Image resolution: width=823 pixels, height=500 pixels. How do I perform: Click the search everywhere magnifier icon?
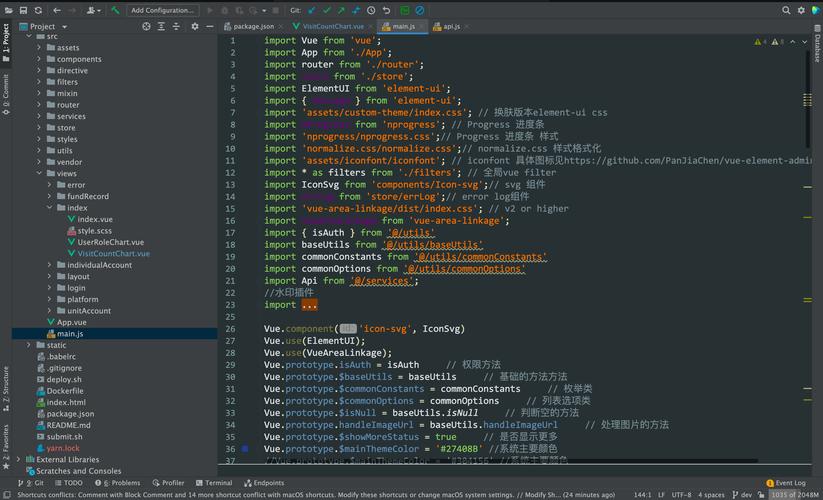tap(786, 10)
